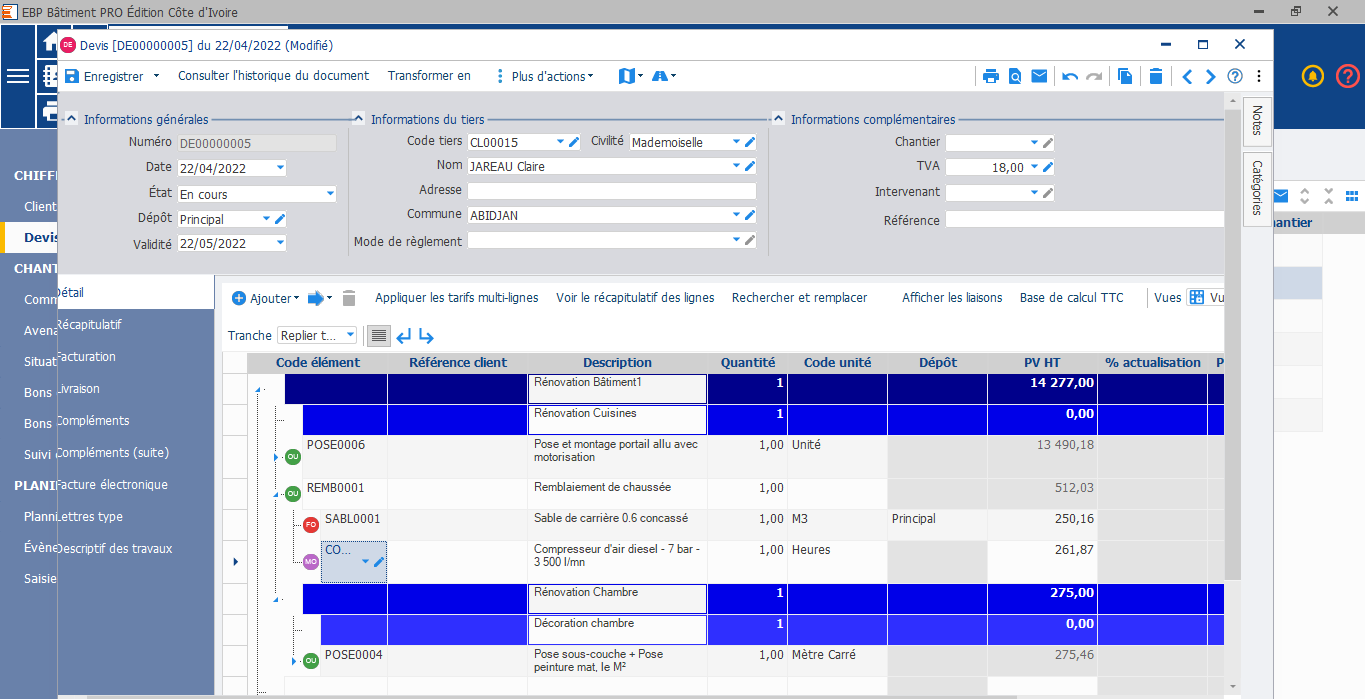Viewport: 1365px width, 699px height.
Task: Click the pencil icon next to Code tiers
Action: tap(574, 142)
